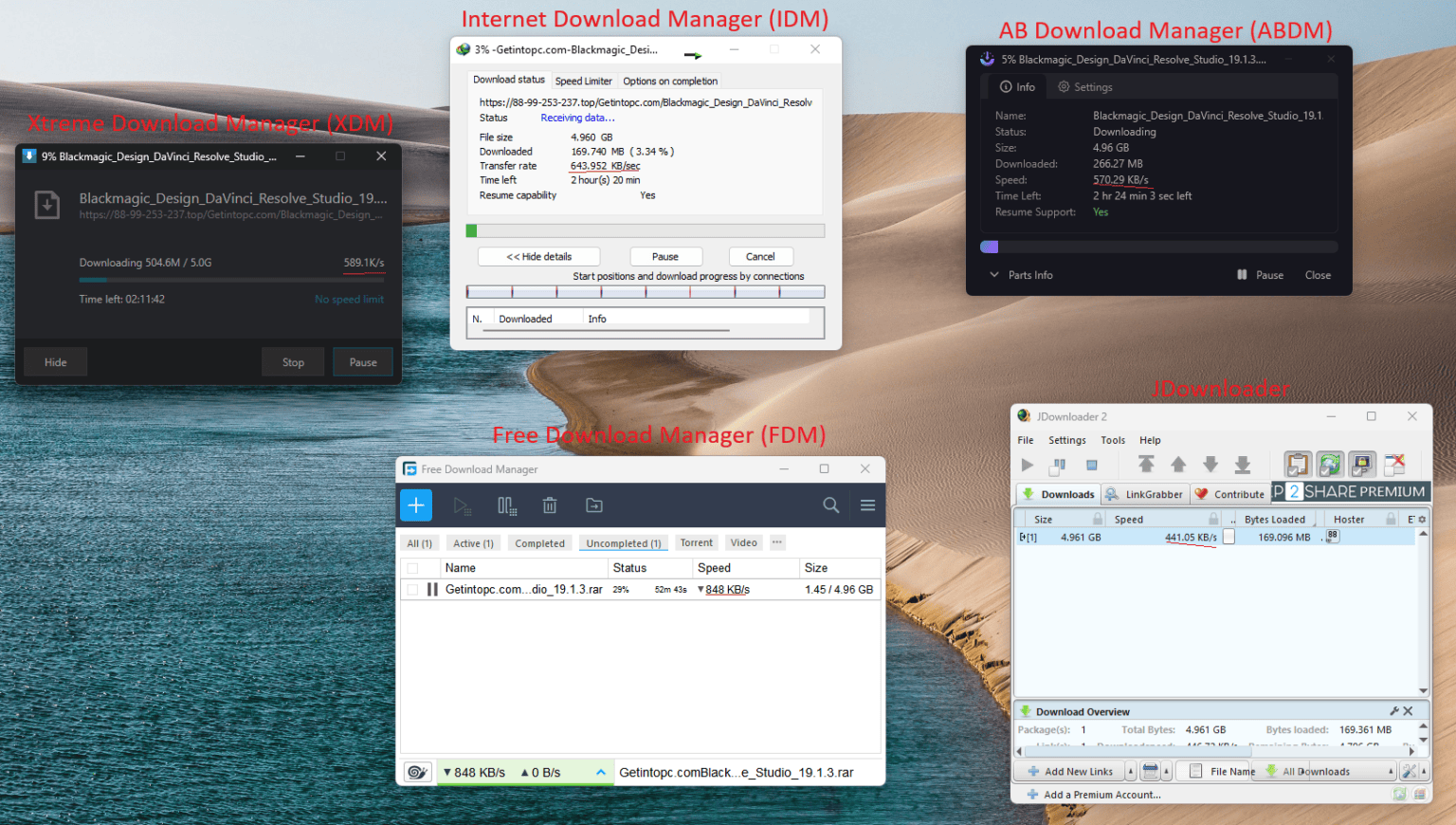The width and height of the screenshot is (1456, 825).
Task: Open the search icon in Free Download Manager
Action: [x=830, y=504]
